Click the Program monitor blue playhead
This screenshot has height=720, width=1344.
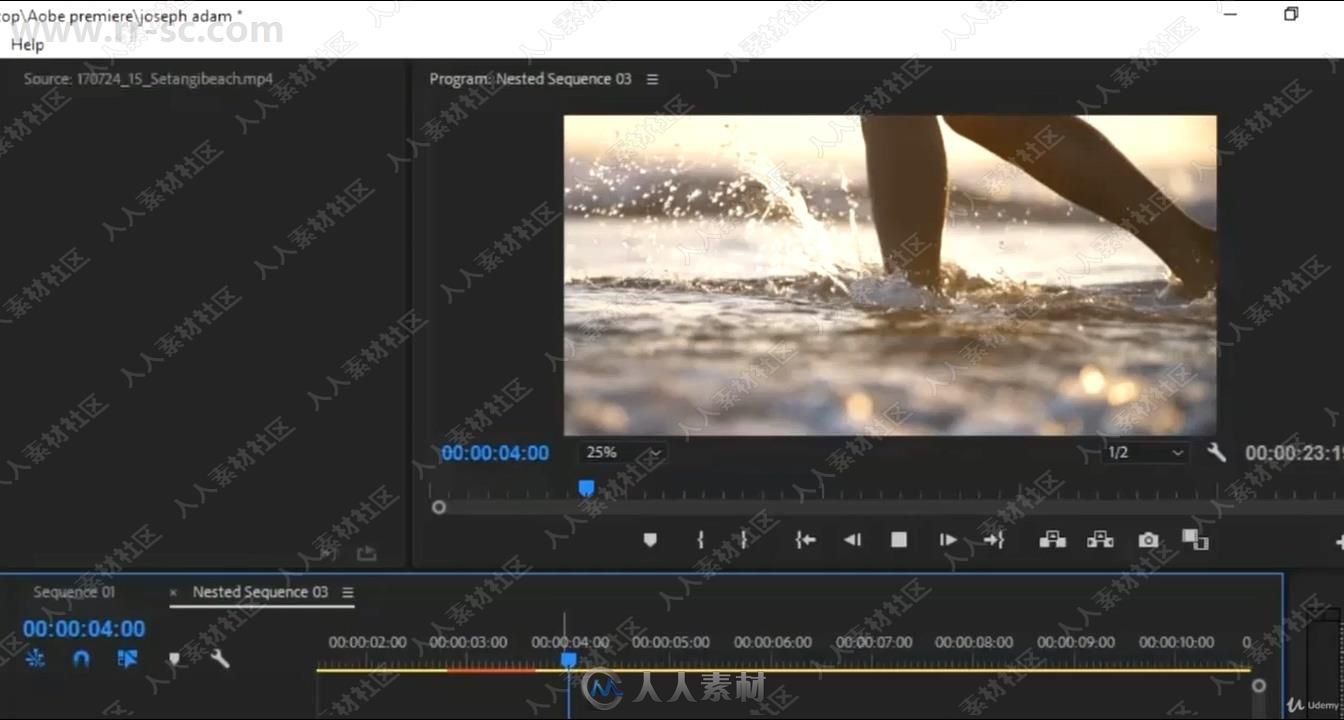pos(587,488)
